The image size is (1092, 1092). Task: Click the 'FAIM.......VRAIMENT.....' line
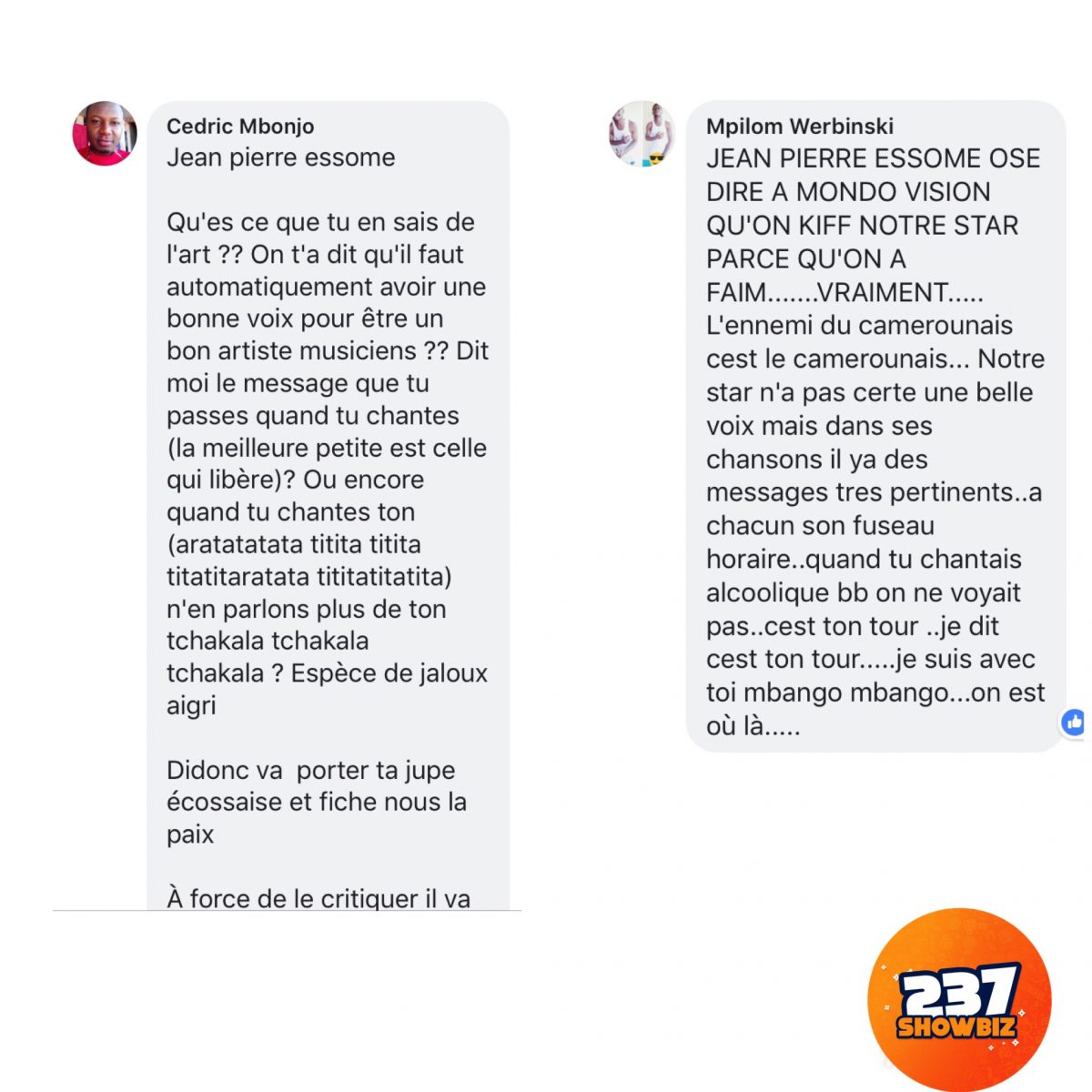tap(844, 292)
